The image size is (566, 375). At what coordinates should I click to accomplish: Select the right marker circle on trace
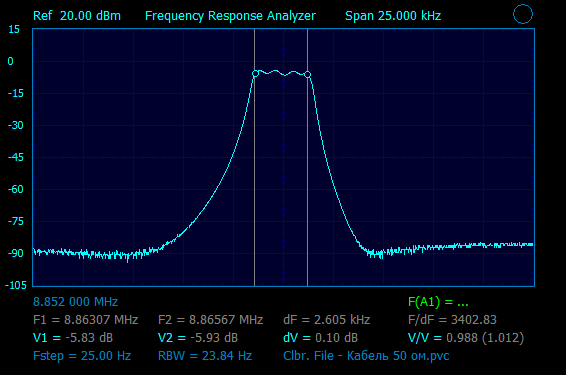(x=308, y=75)
